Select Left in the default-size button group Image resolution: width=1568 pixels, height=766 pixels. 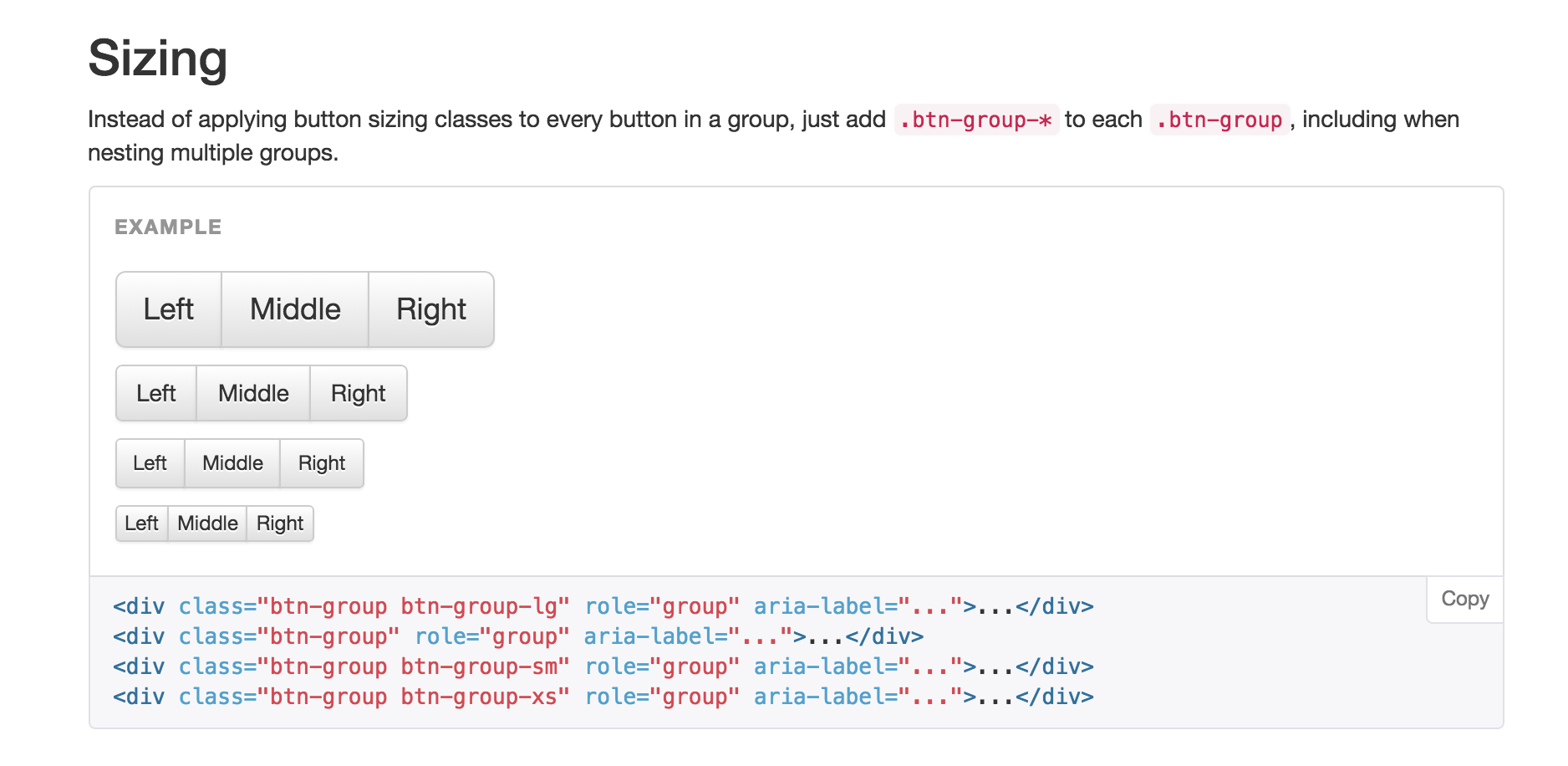[x=156, y=393]
